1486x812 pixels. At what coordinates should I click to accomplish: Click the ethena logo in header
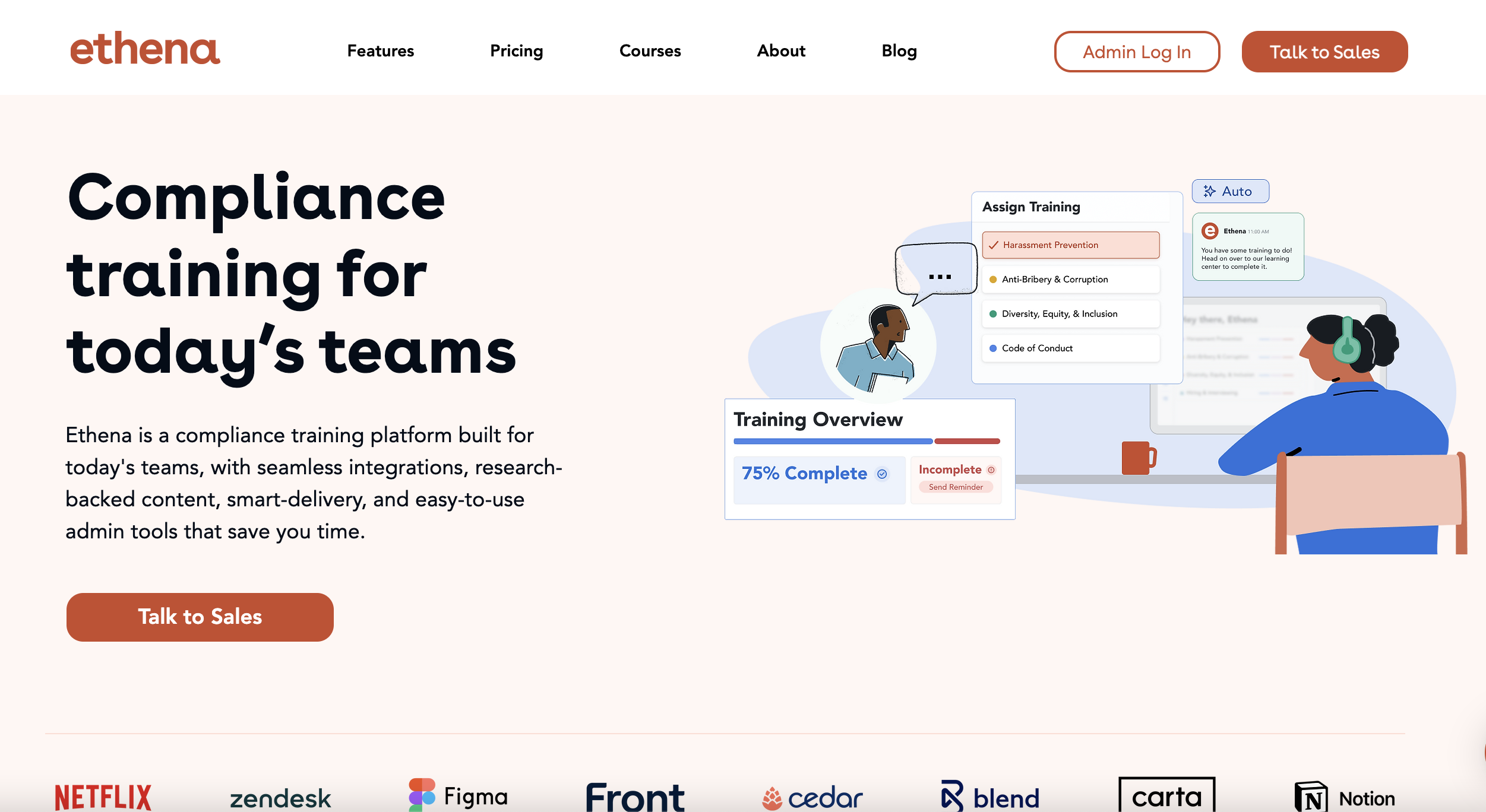pyautogui.click(x=145, y=49)
